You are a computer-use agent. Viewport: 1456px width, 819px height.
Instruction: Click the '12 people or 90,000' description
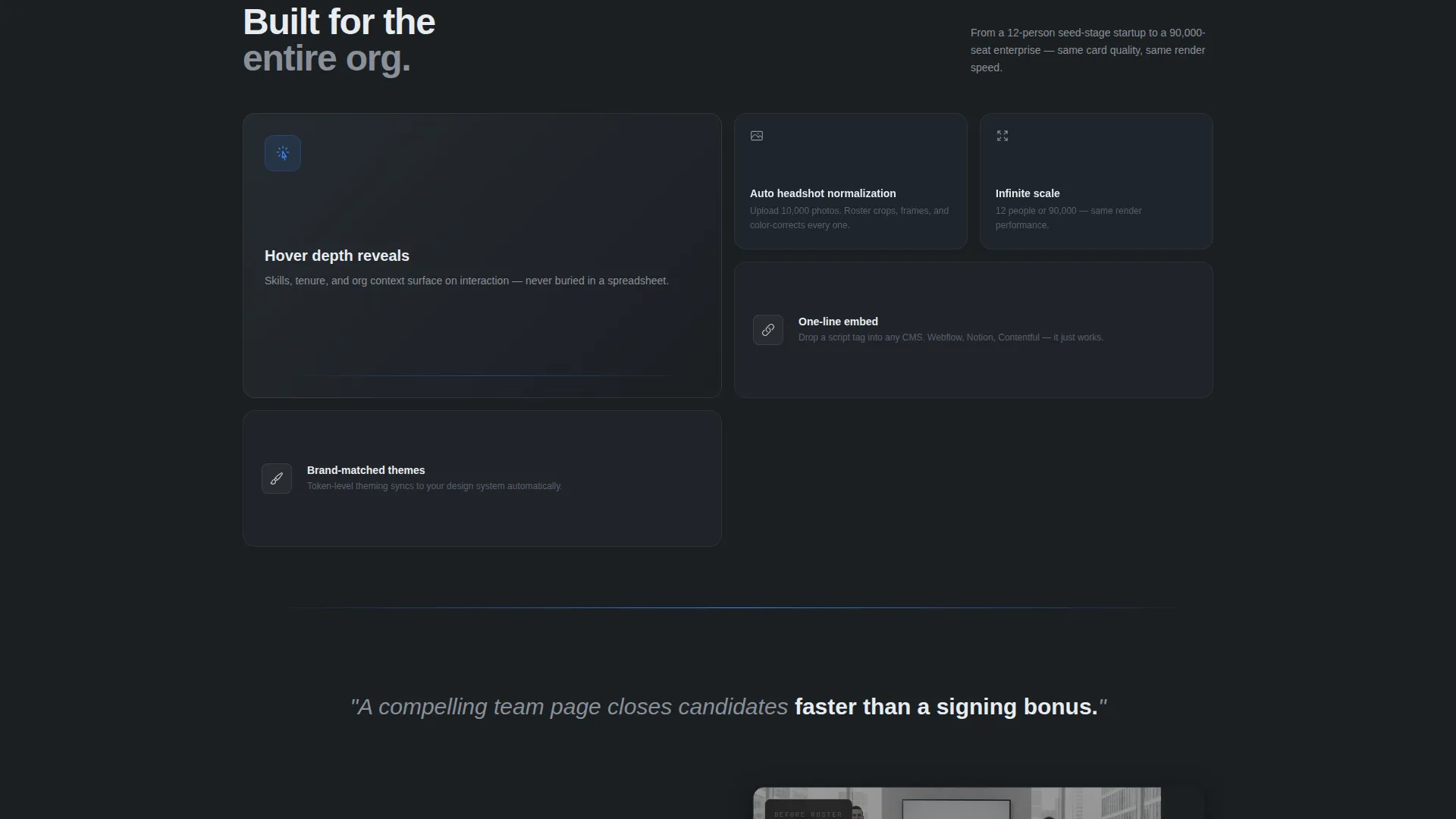point(1068,218)
